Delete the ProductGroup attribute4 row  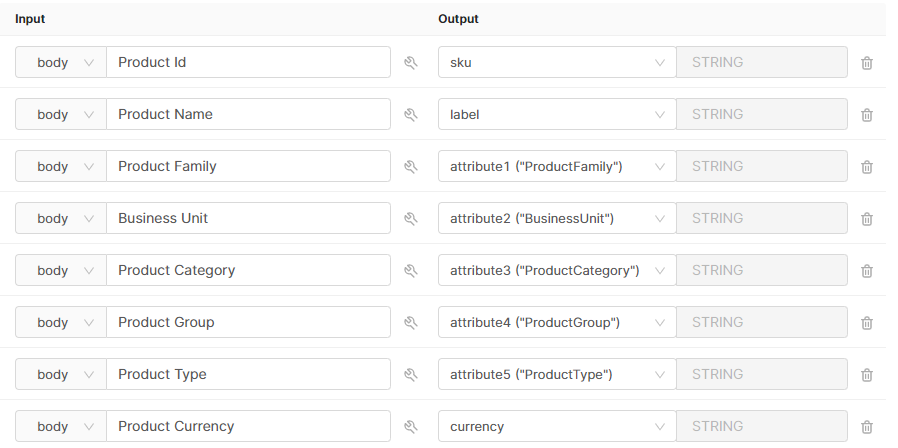[x=867, y=323]
